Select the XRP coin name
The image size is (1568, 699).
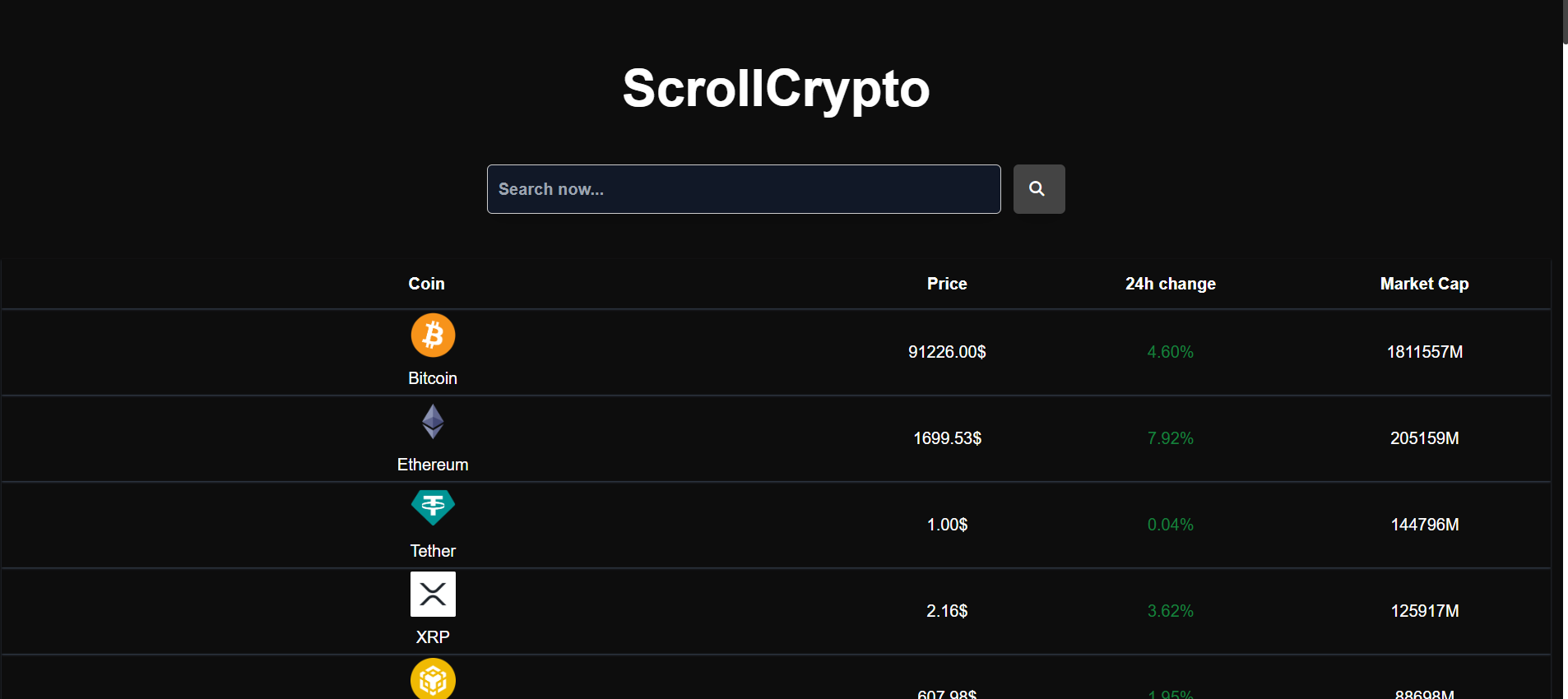[x=433, y=637]
